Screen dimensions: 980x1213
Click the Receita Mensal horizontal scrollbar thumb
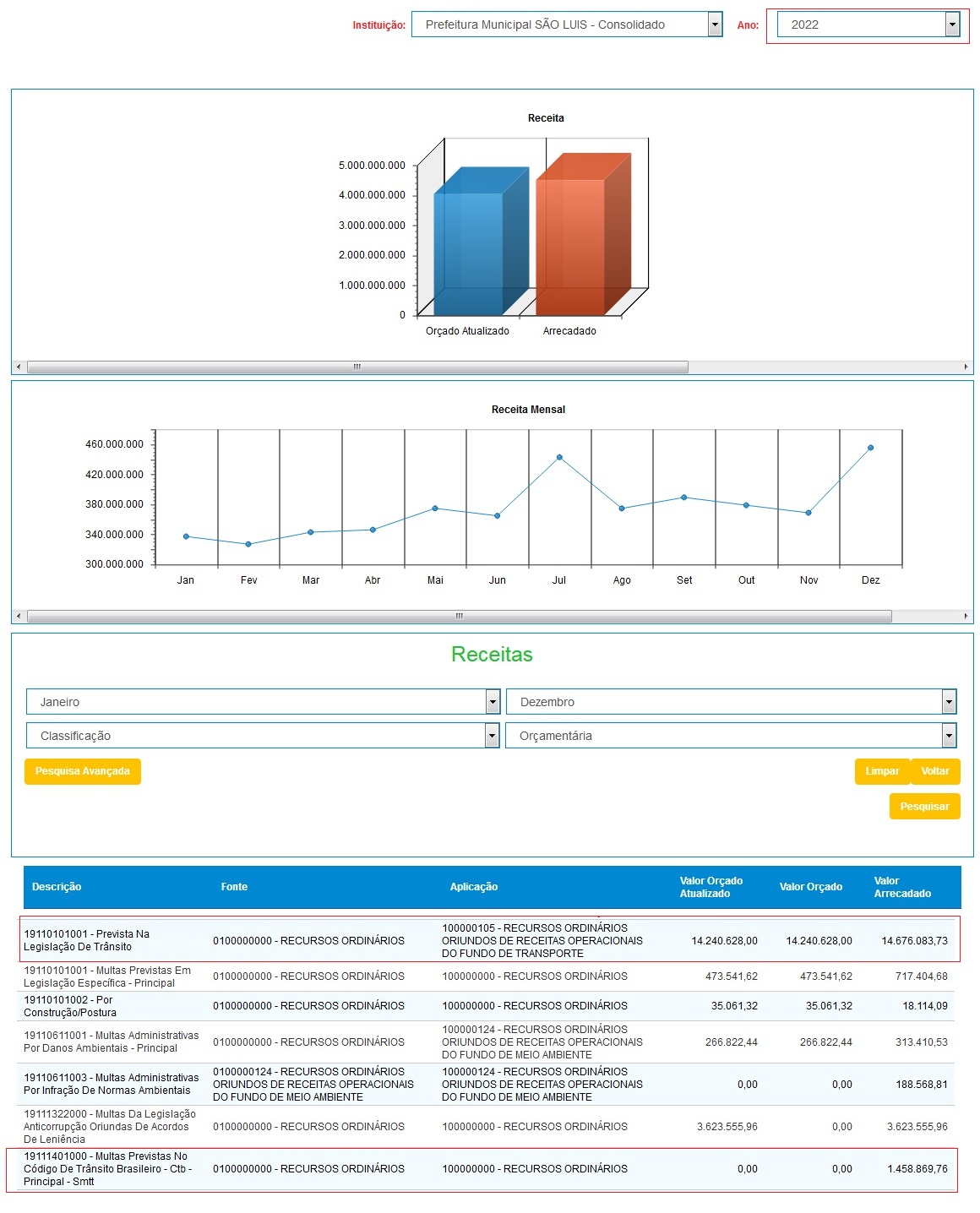[459, 617]
